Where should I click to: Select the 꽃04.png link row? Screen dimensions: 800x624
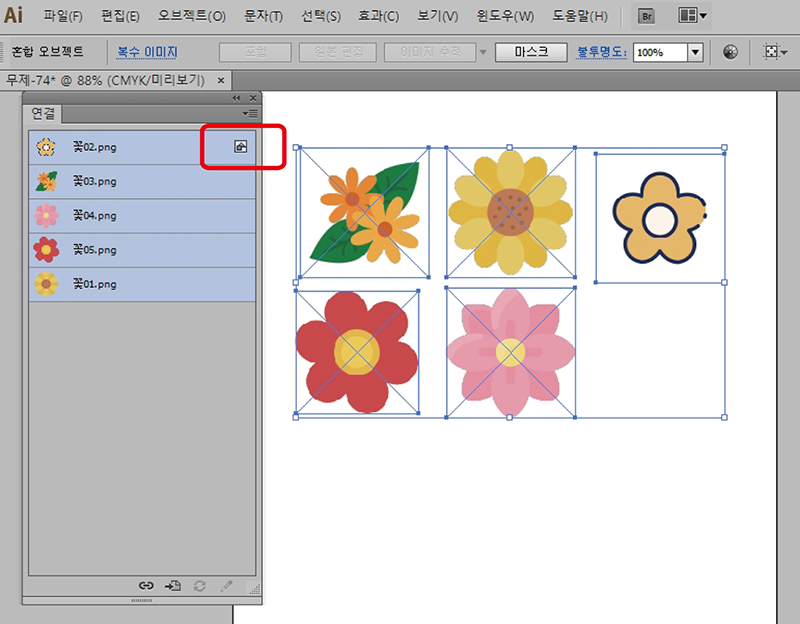click(x=142, y=216)
